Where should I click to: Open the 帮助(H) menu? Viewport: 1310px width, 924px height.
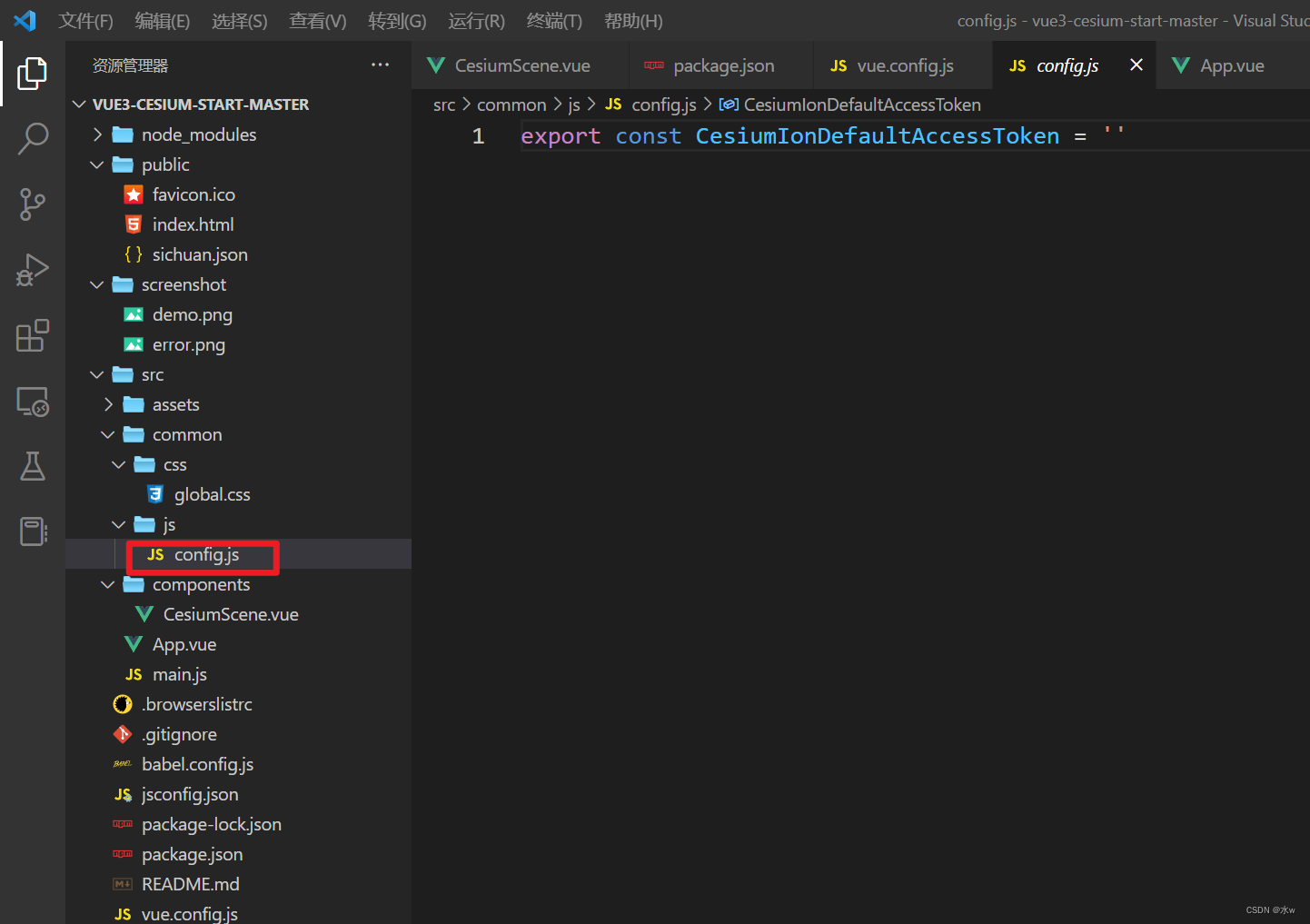pyautogui.click(x=633, y=21)
